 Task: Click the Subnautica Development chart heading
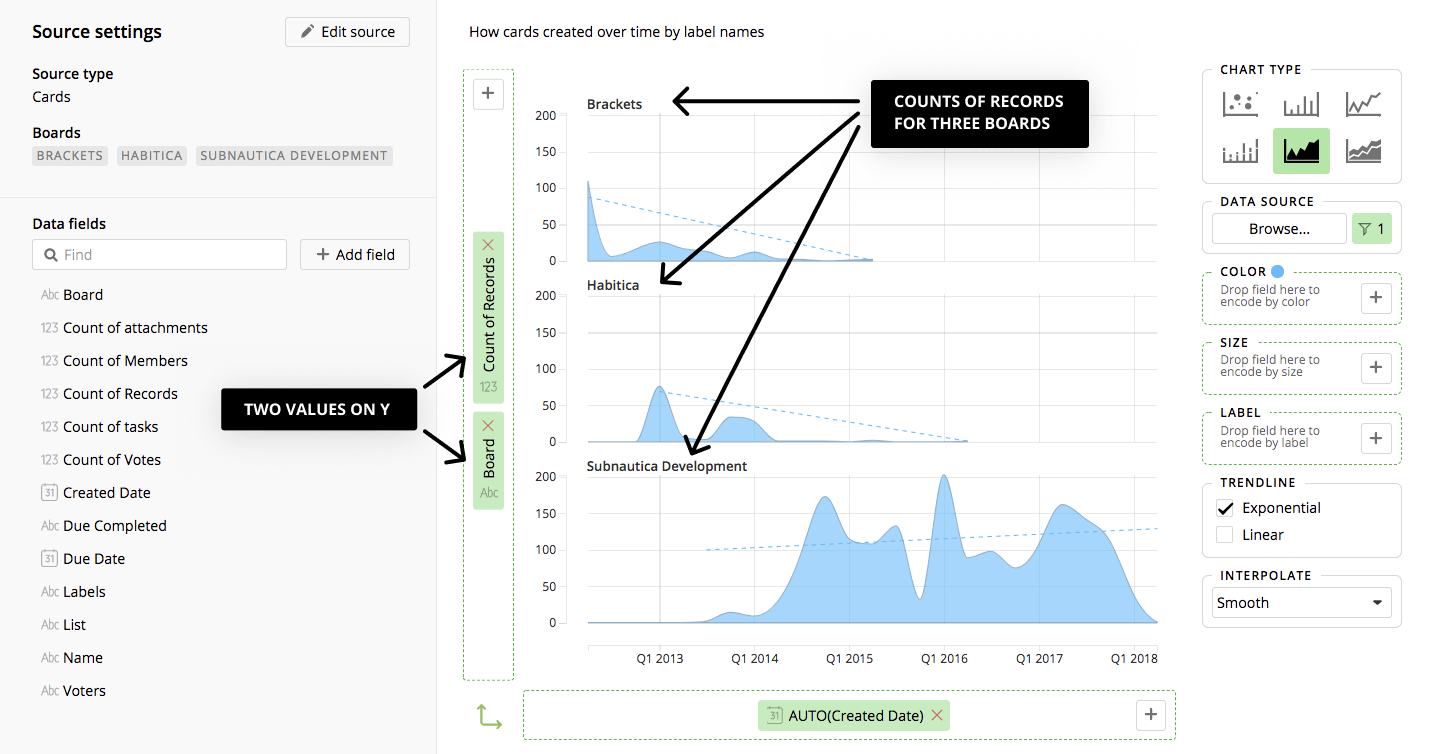(x=667, y=466)
